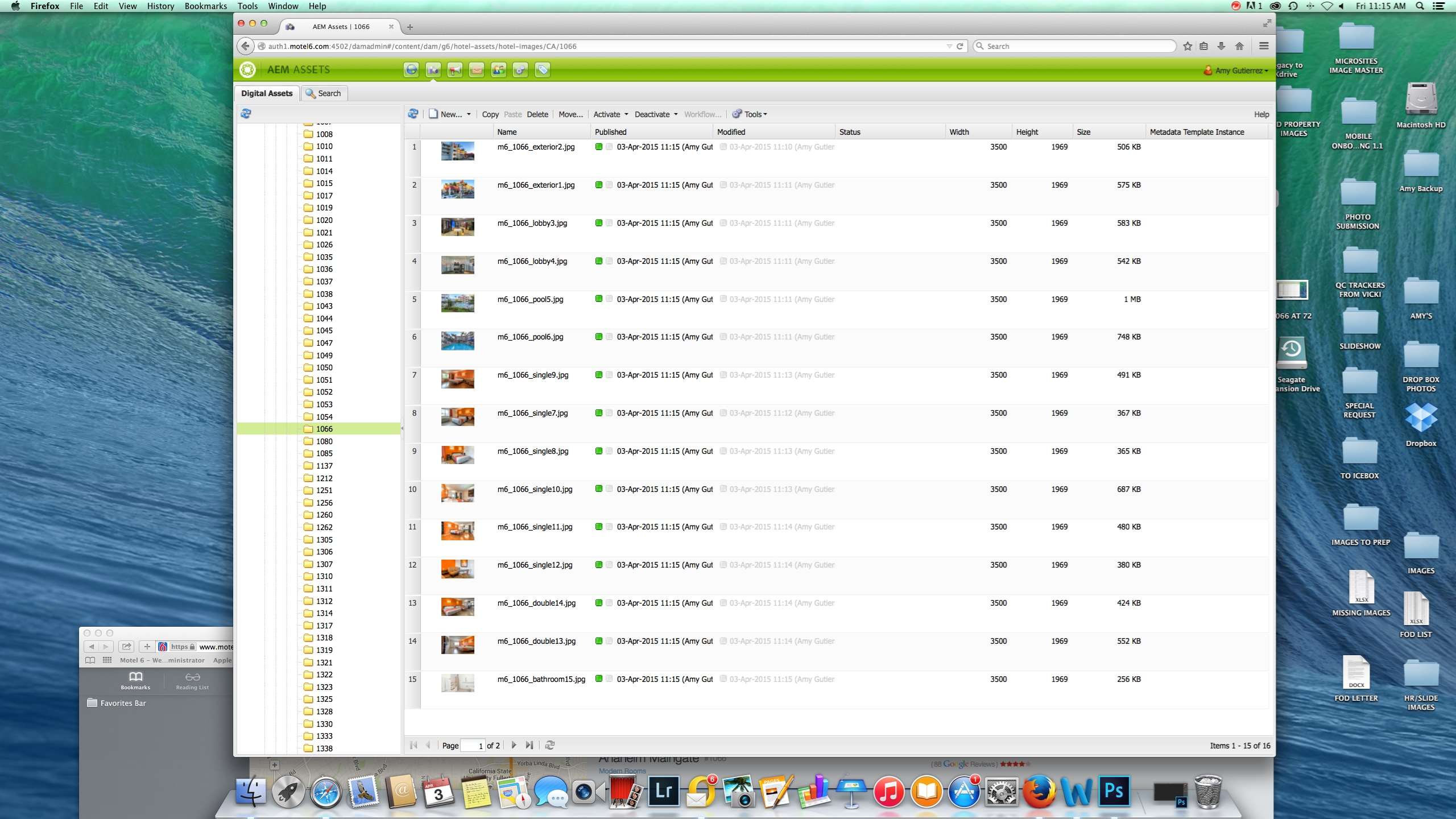
Task: Select m6_1066_pool6.jpg thumbnail
Action: 458,341
